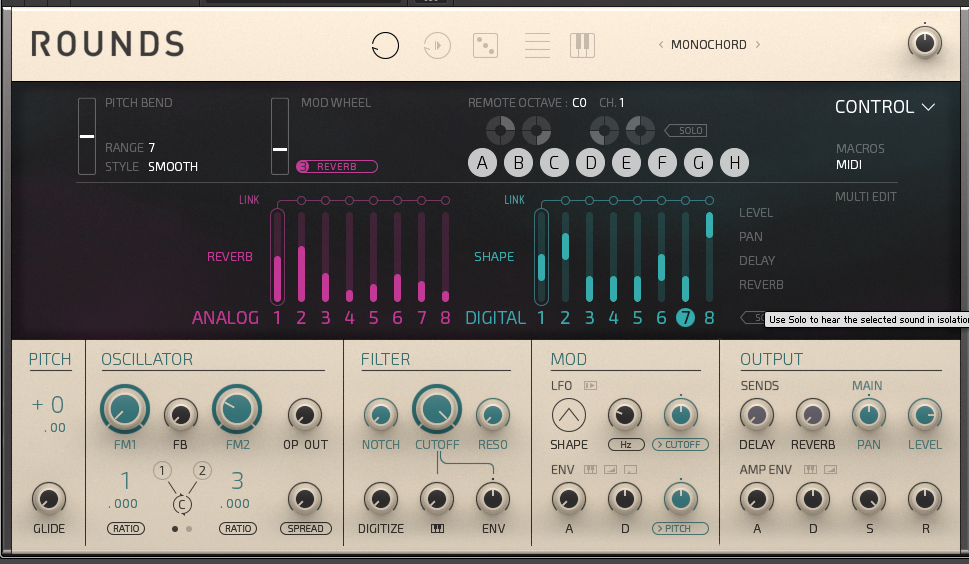
Task: Click carrier circle C in oscillator algorithm
Action: pos(182,504)
